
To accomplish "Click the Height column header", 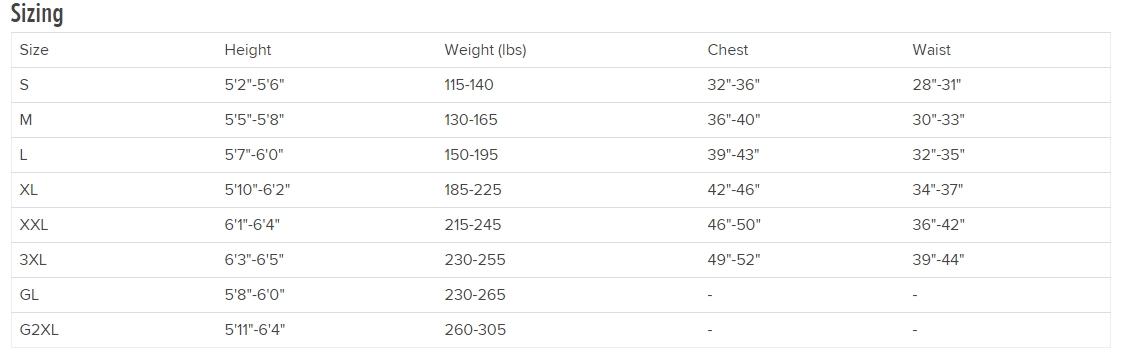I will coord(248,50).
